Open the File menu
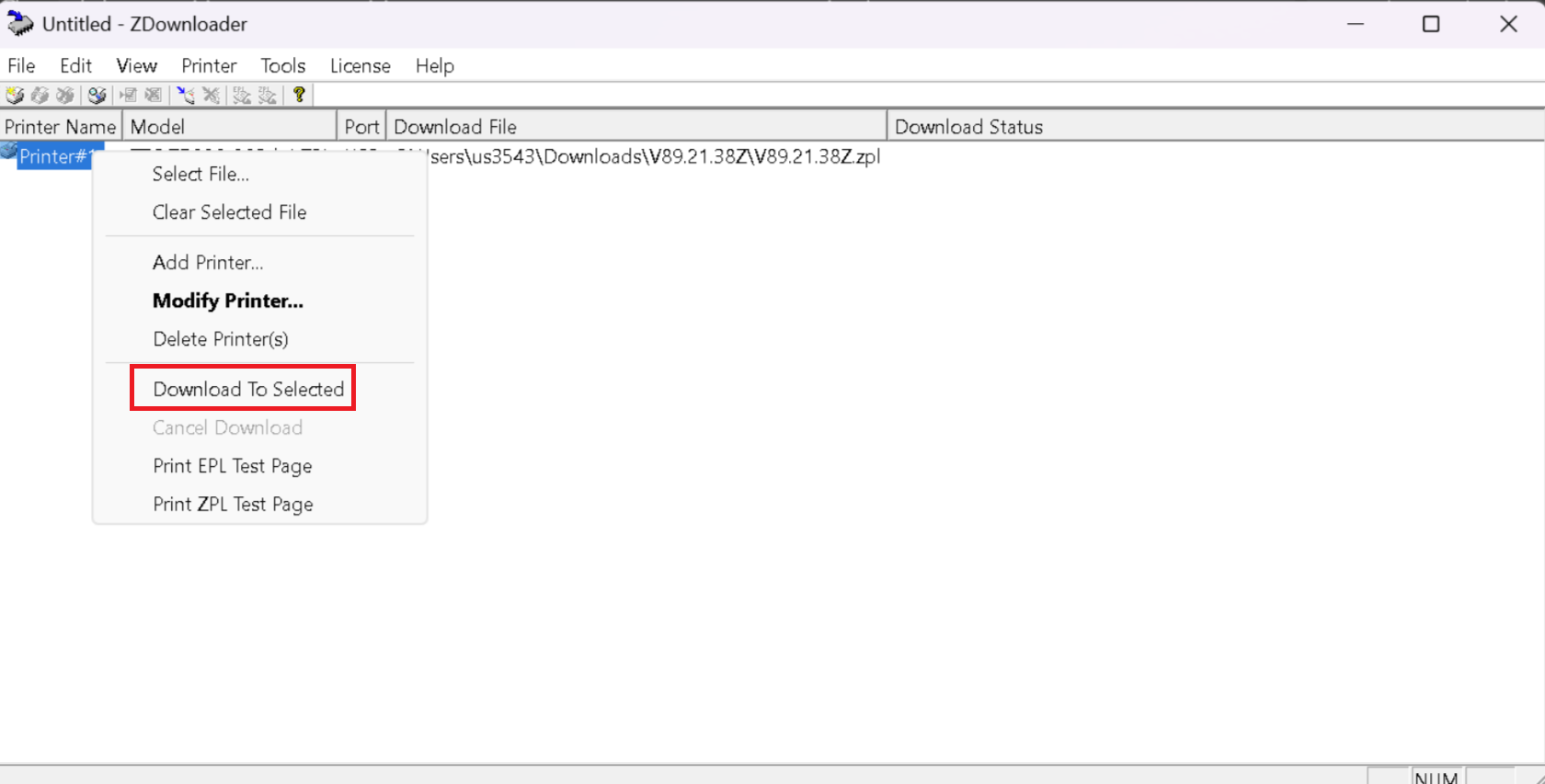1545x784 pixels. click(x=21, y=66)
